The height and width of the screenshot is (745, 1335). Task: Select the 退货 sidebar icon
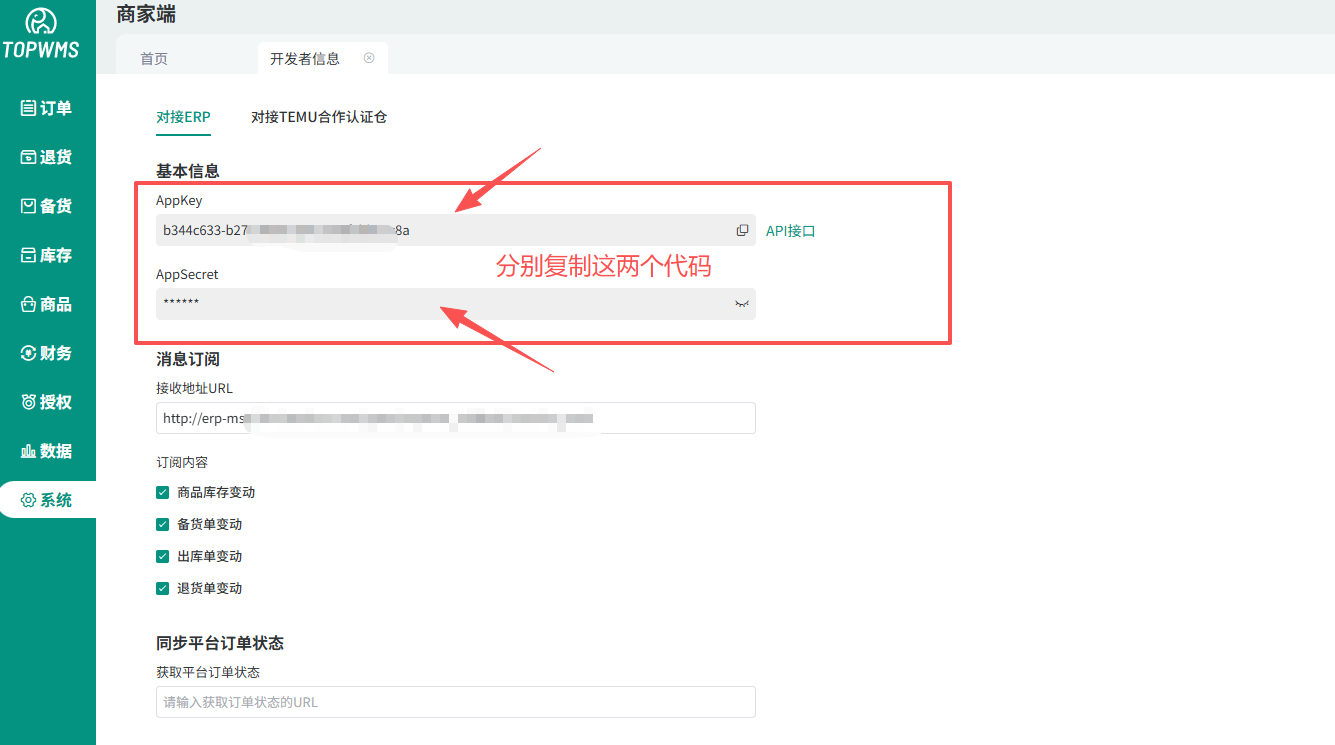click(x=47, y=156)
